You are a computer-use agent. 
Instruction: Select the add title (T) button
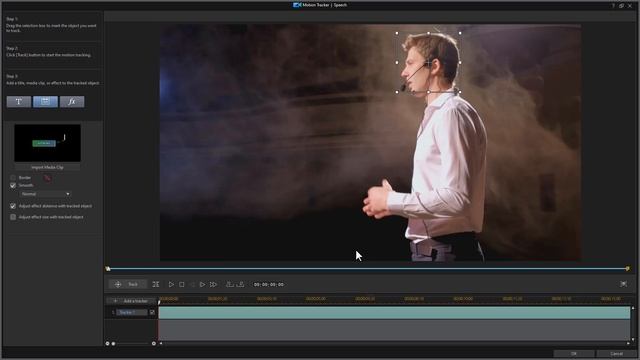coord(19,102)
